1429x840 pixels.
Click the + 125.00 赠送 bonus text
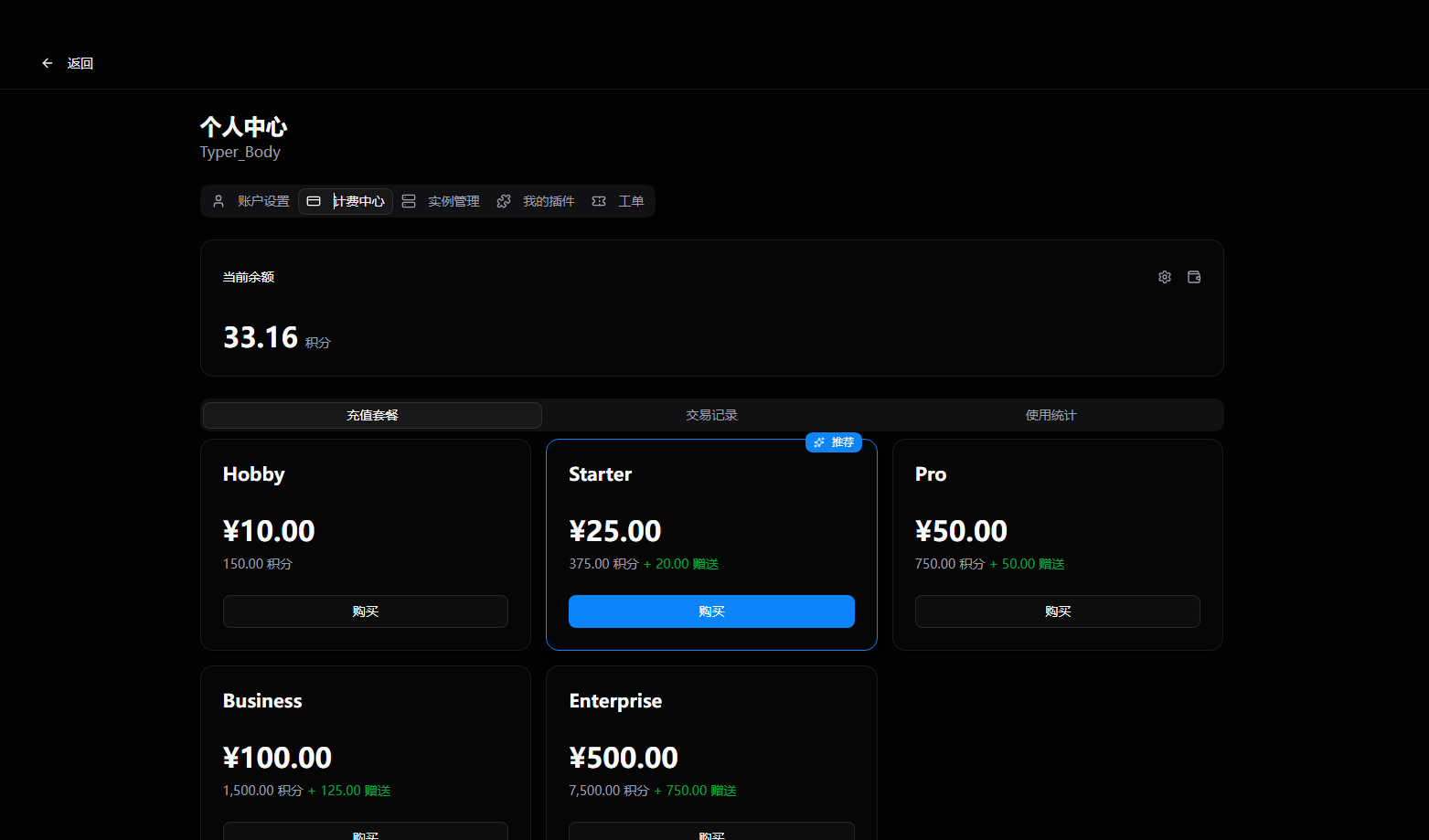point(349,791)
